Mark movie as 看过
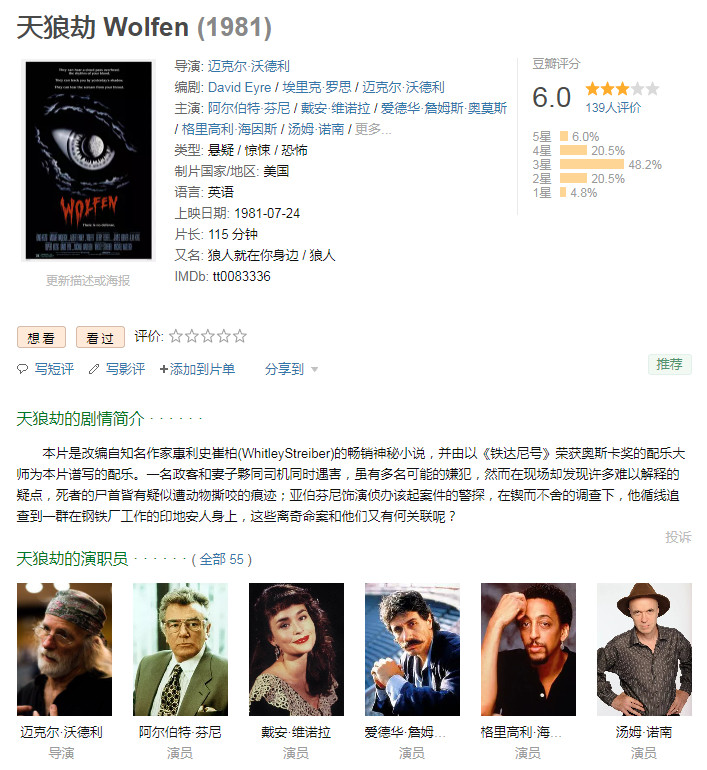707x770 pixels. pyautogui.click(x=100, y=337)
